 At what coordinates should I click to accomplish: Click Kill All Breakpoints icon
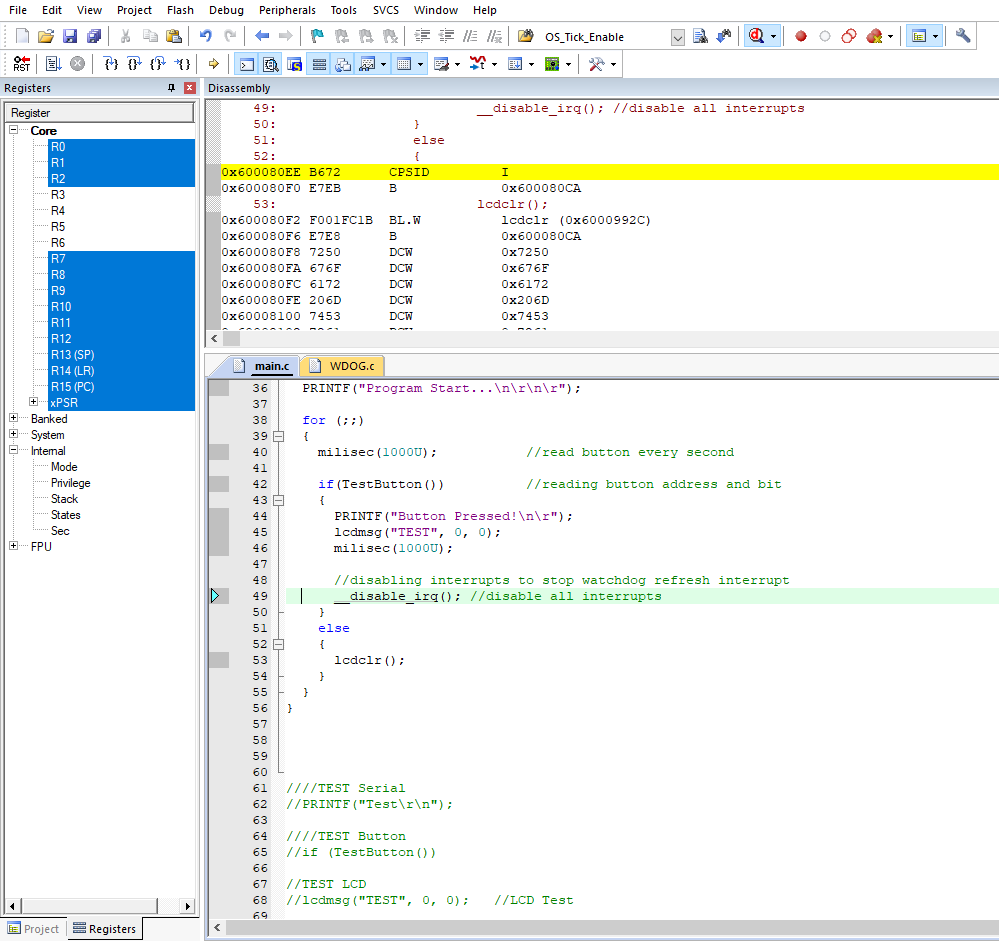point(872,36)
